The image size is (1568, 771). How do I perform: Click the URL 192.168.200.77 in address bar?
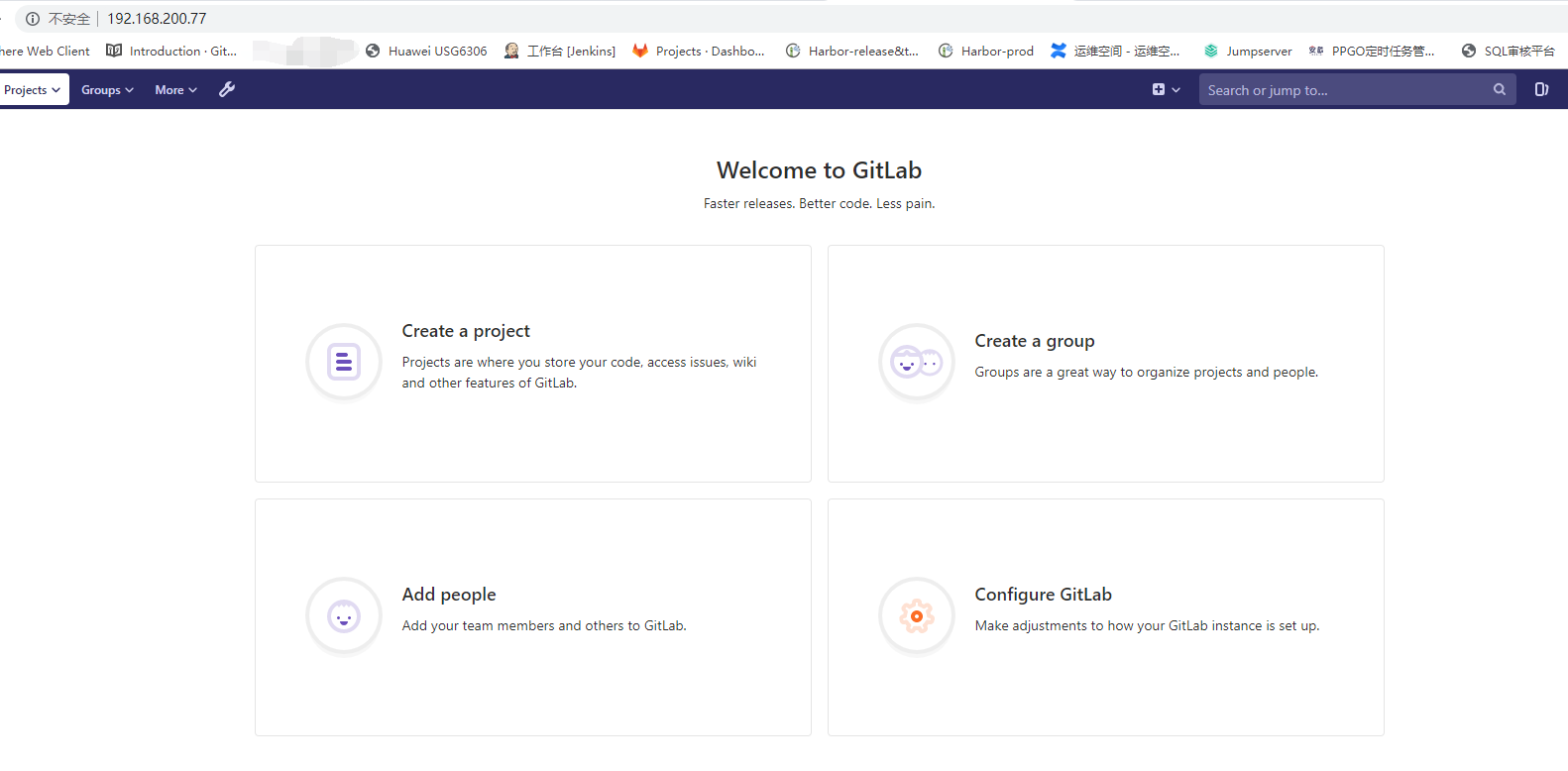tap(157, 19)
